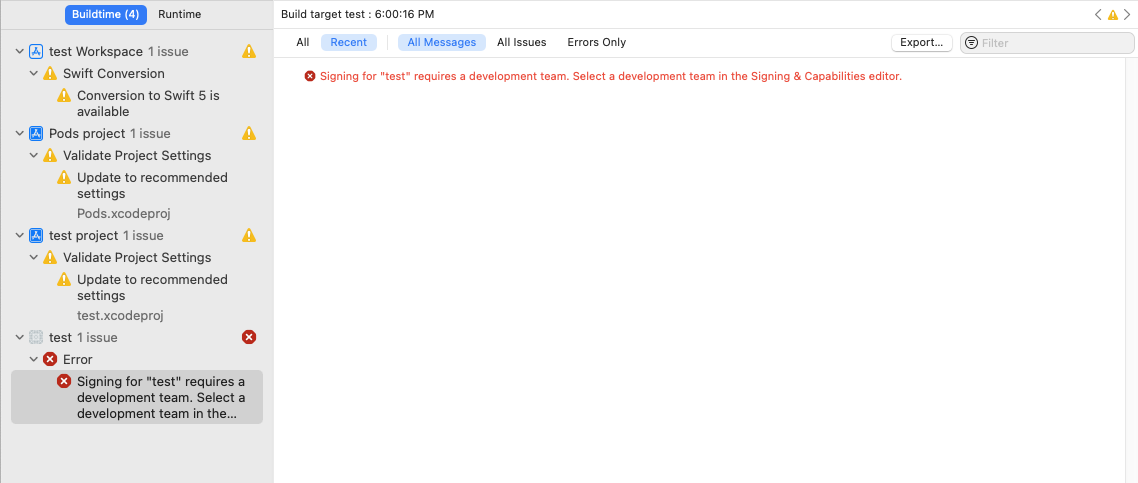Select the Swift Conversion row
This screenshot has height=483, width=1138.
tap(114, 73)
